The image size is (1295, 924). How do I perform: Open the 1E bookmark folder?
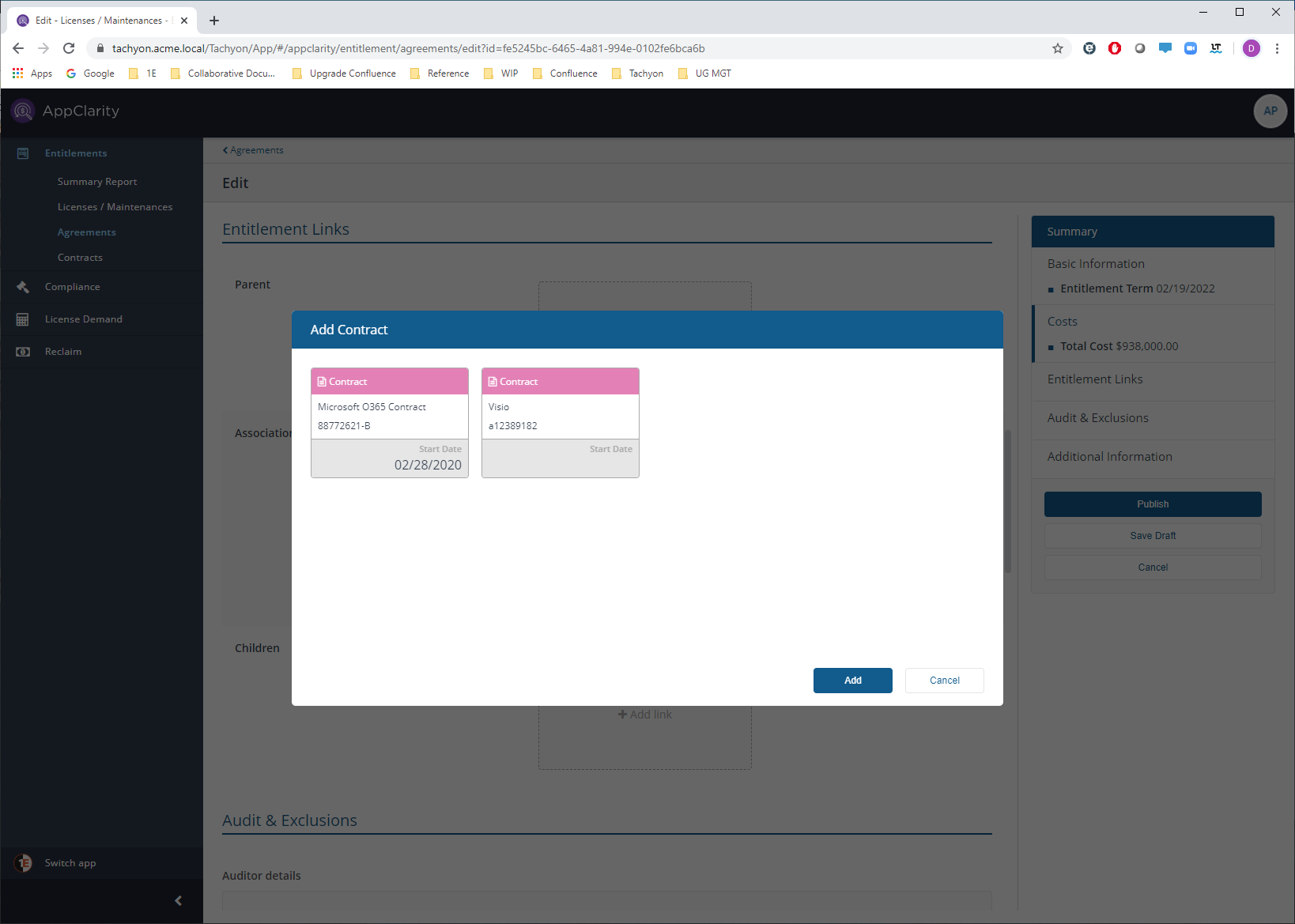[x=142, y=74]
